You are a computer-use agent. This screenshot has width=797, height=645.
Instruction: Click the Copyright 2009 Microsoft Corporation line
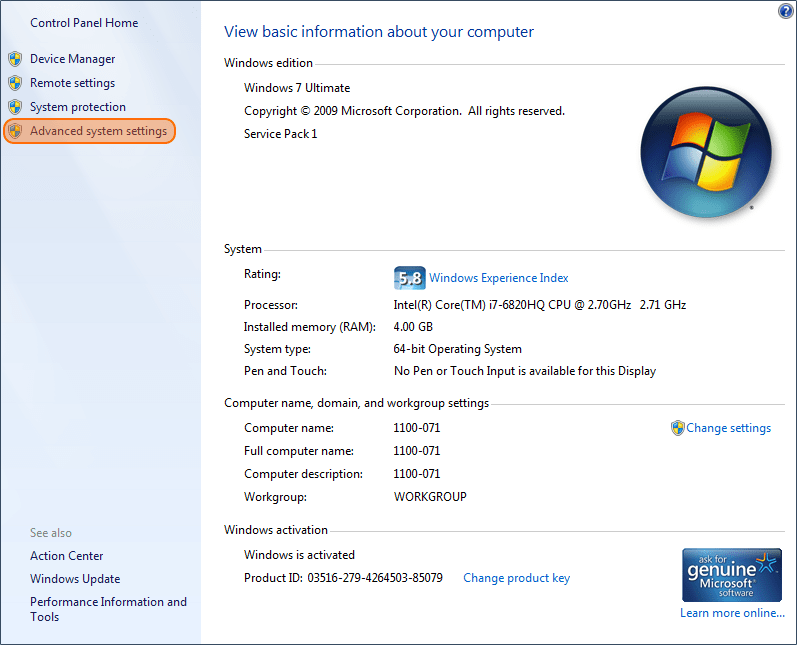coord(404,111)
